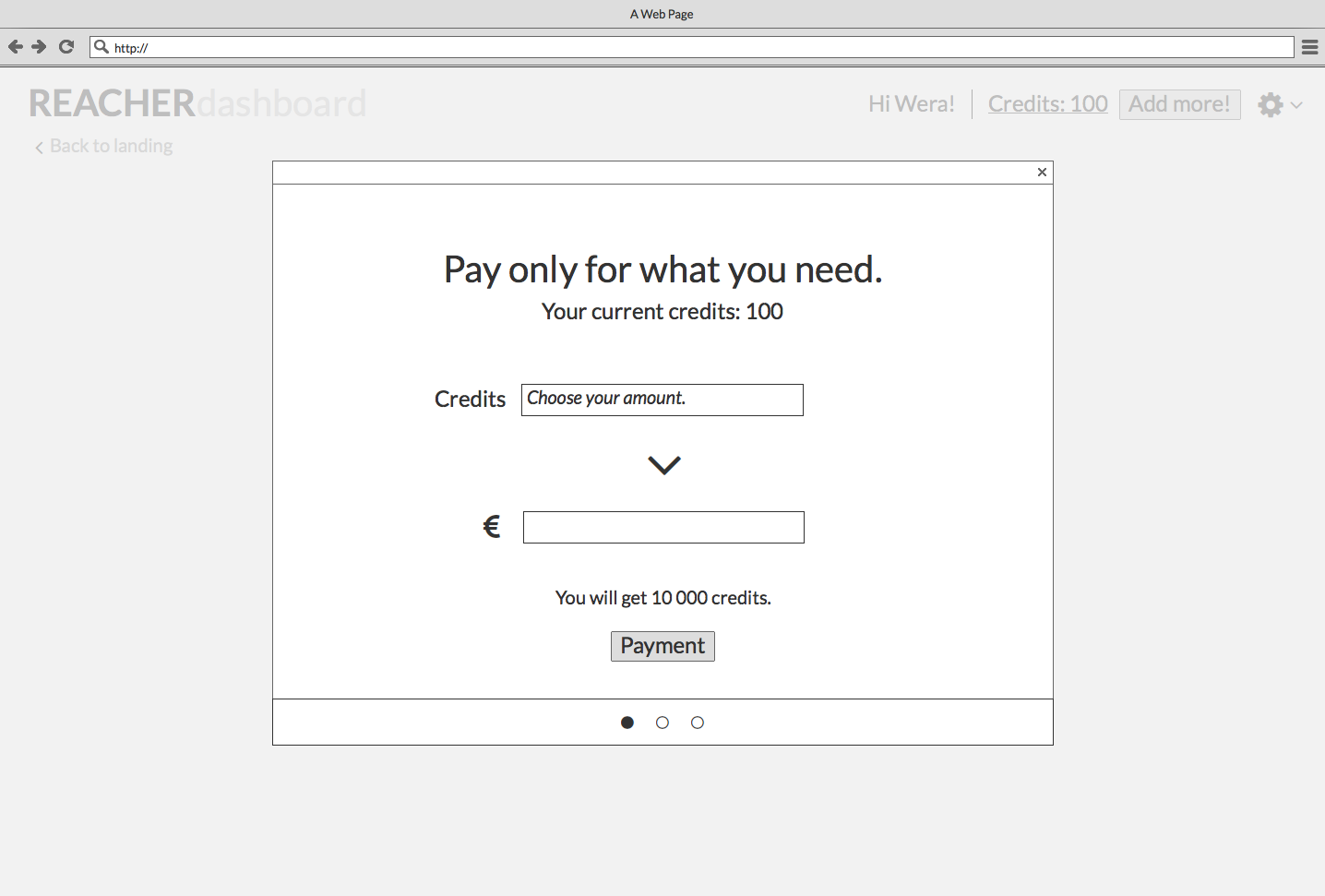Click the browser forward arrow

(x=39, y=46)
